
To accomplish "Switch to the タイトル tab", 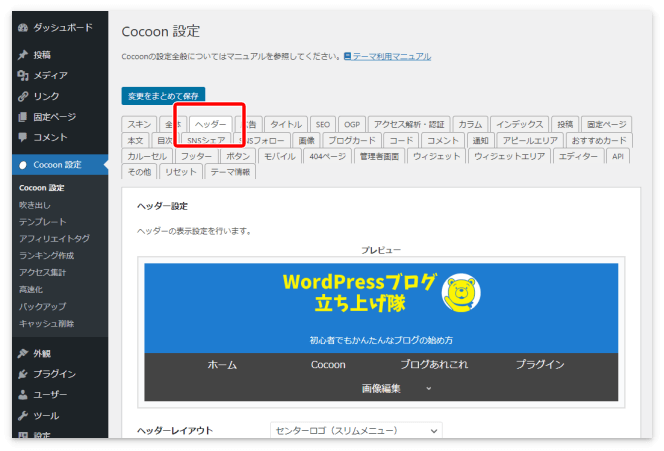I will pyautogui.click(x=286, y=124).
